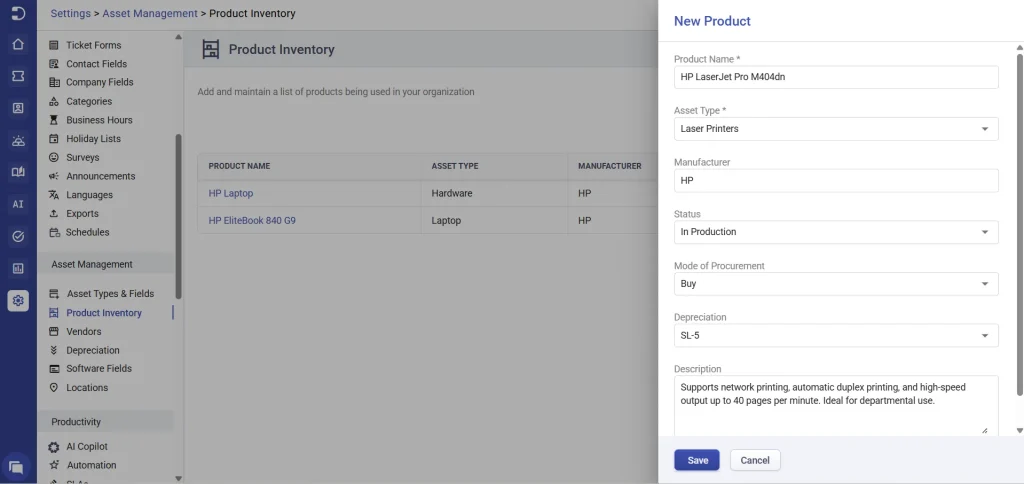Click the Exports upload icon
1024x484 pixels.
point(54,214)
